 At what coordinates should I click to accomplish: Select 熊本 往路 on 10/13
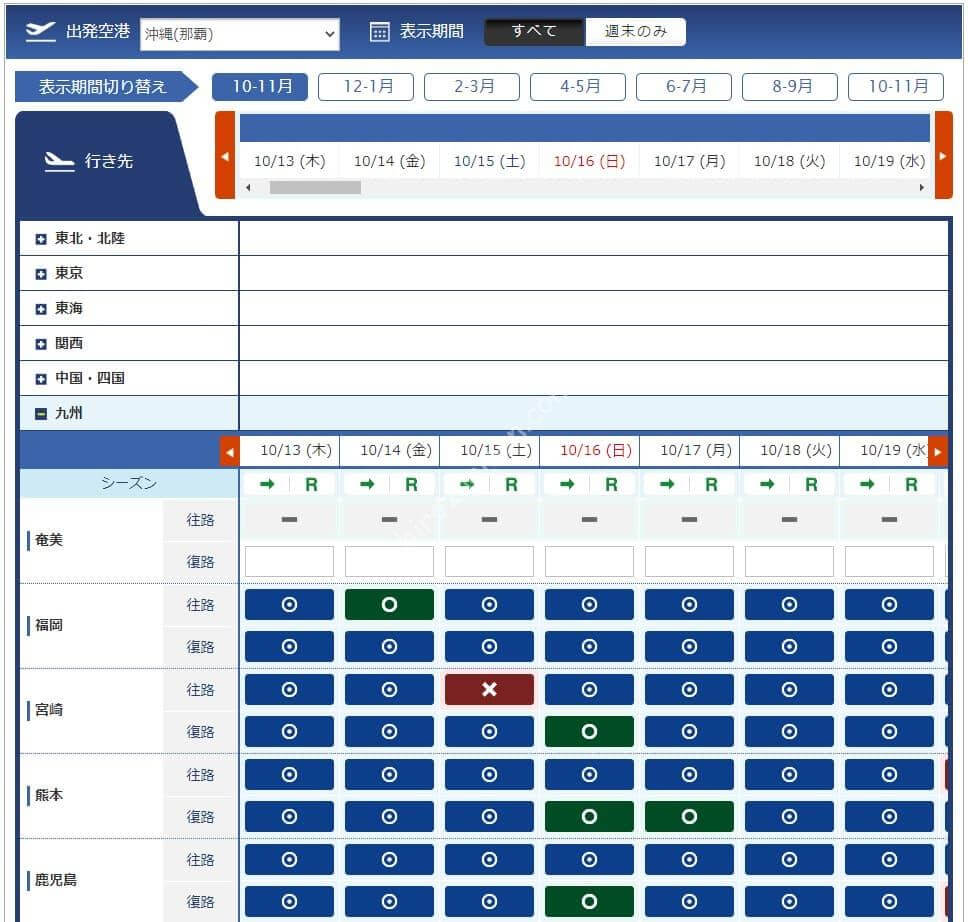point(290,774)
